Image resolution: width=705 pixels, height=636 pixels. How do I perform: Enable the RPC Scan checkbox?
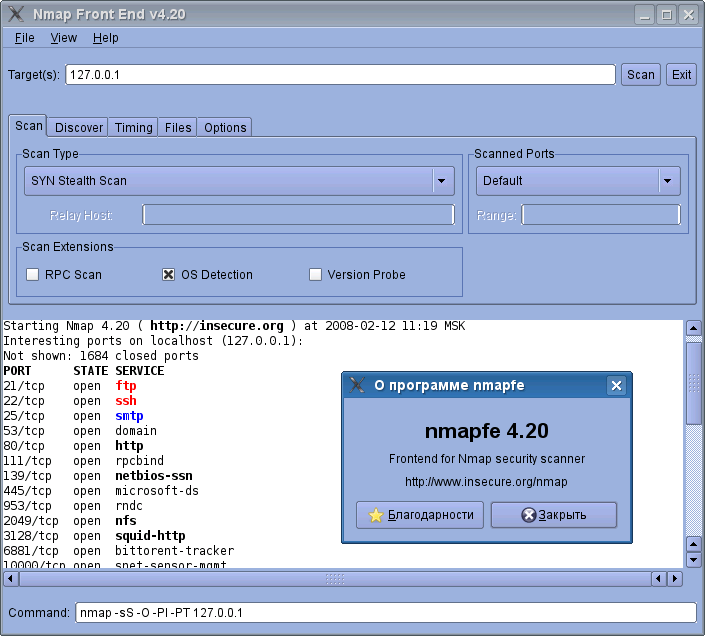click(x=32, y=274)
